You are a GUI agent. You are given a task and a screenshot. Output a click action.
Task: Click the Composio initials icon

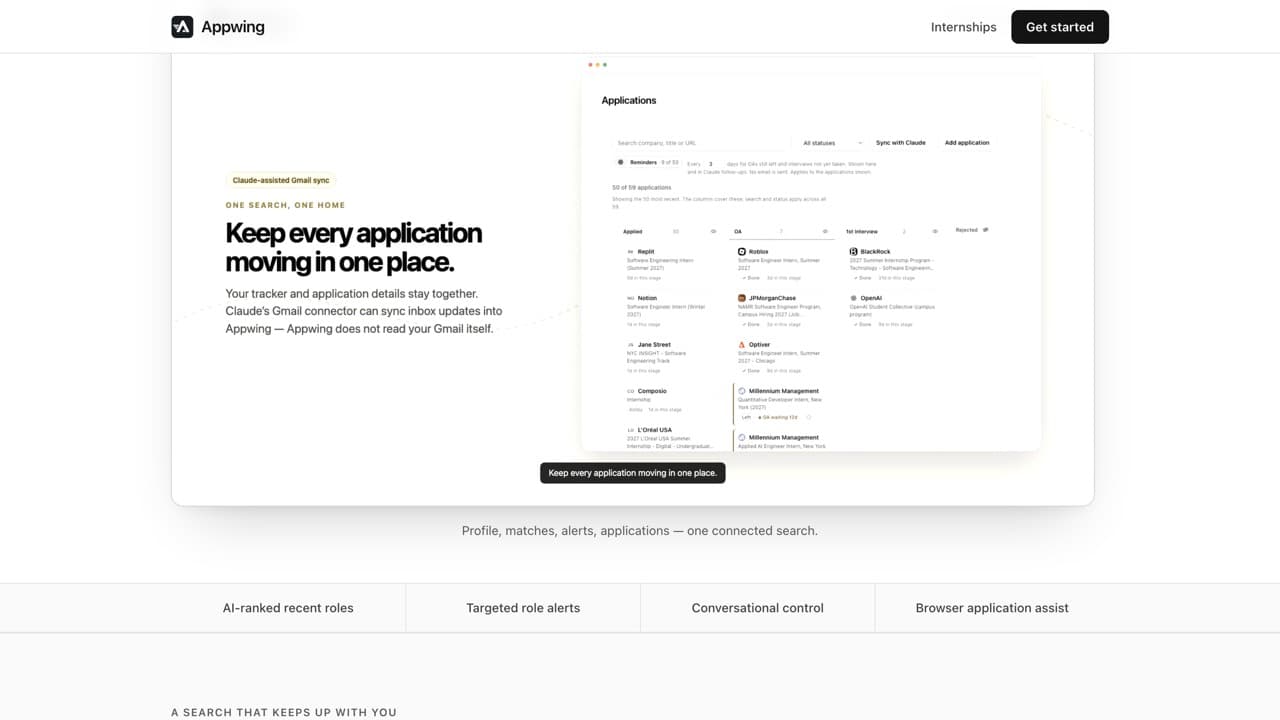[630, 391]
